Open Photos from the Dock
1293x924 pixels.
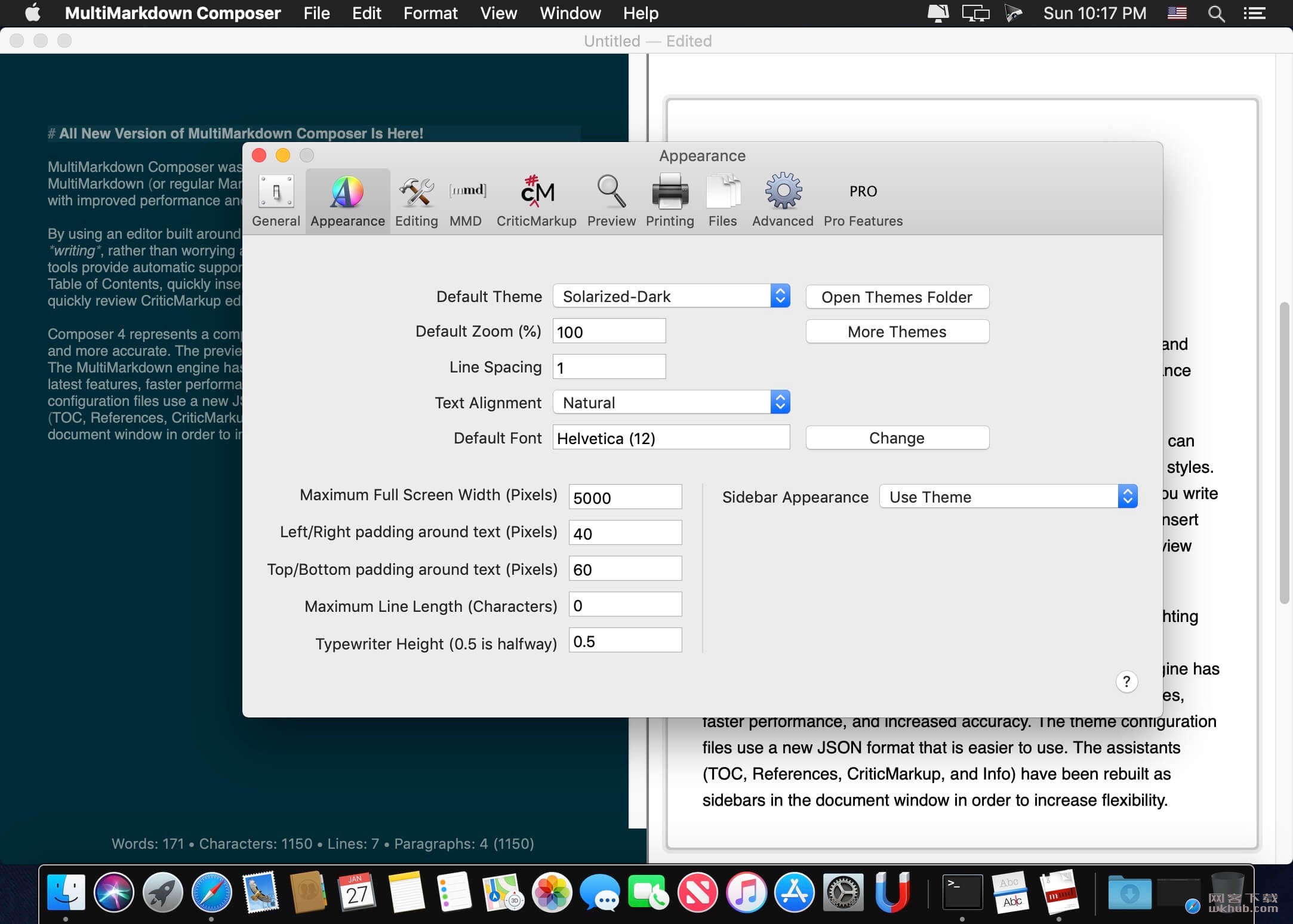click(x=552, y=892)
